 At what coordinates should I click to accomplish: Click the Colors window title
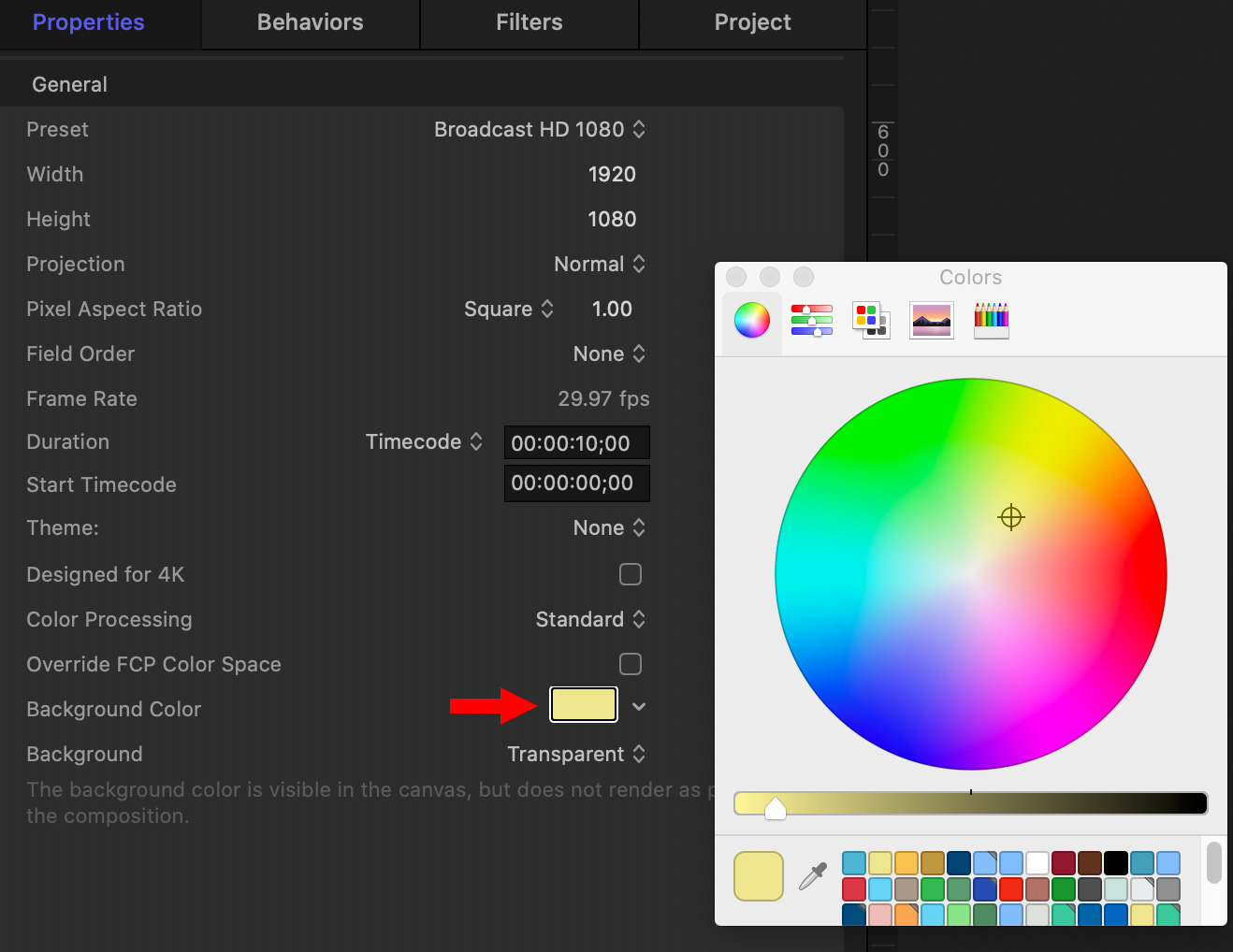click(x=970, y=277)
